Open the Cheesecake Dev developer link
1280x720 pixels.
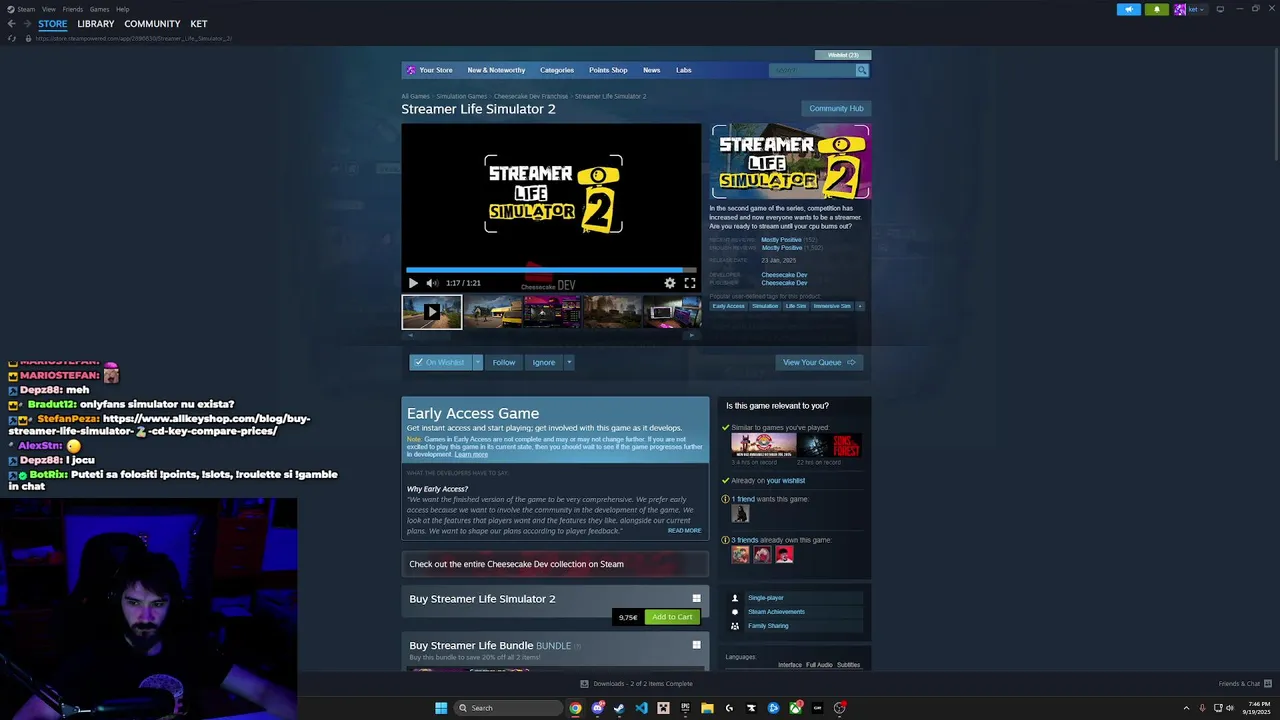pos(784,275)
